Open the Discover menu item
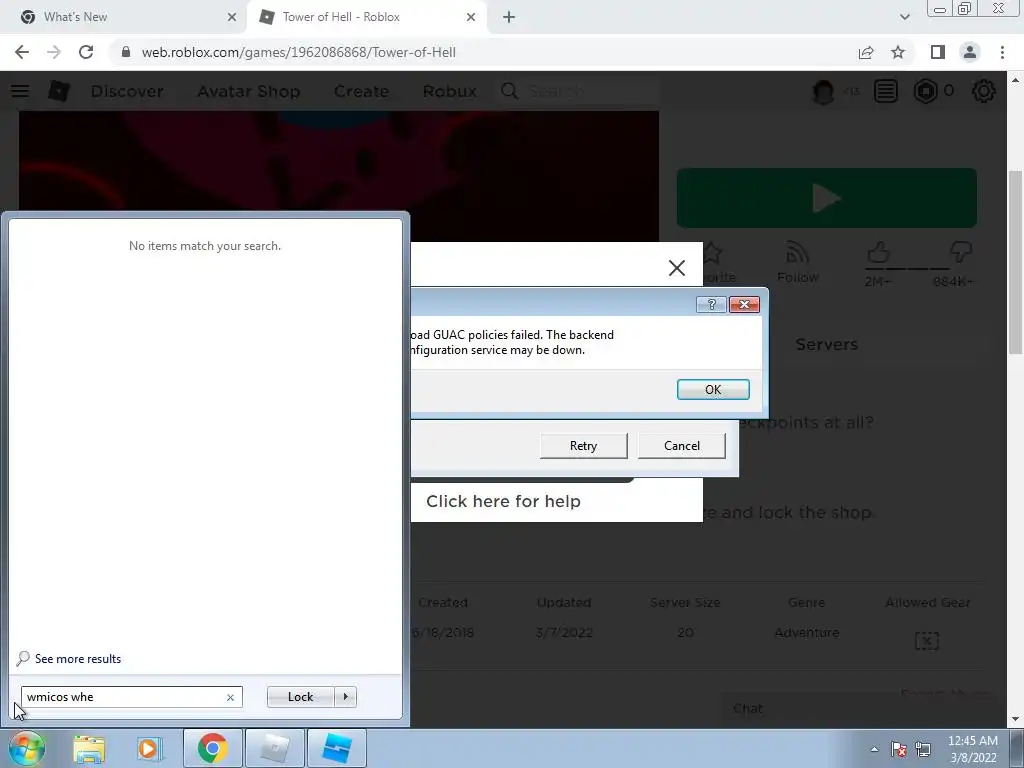Viewport: 1024px width, 768px height. (x=127, y=91)
